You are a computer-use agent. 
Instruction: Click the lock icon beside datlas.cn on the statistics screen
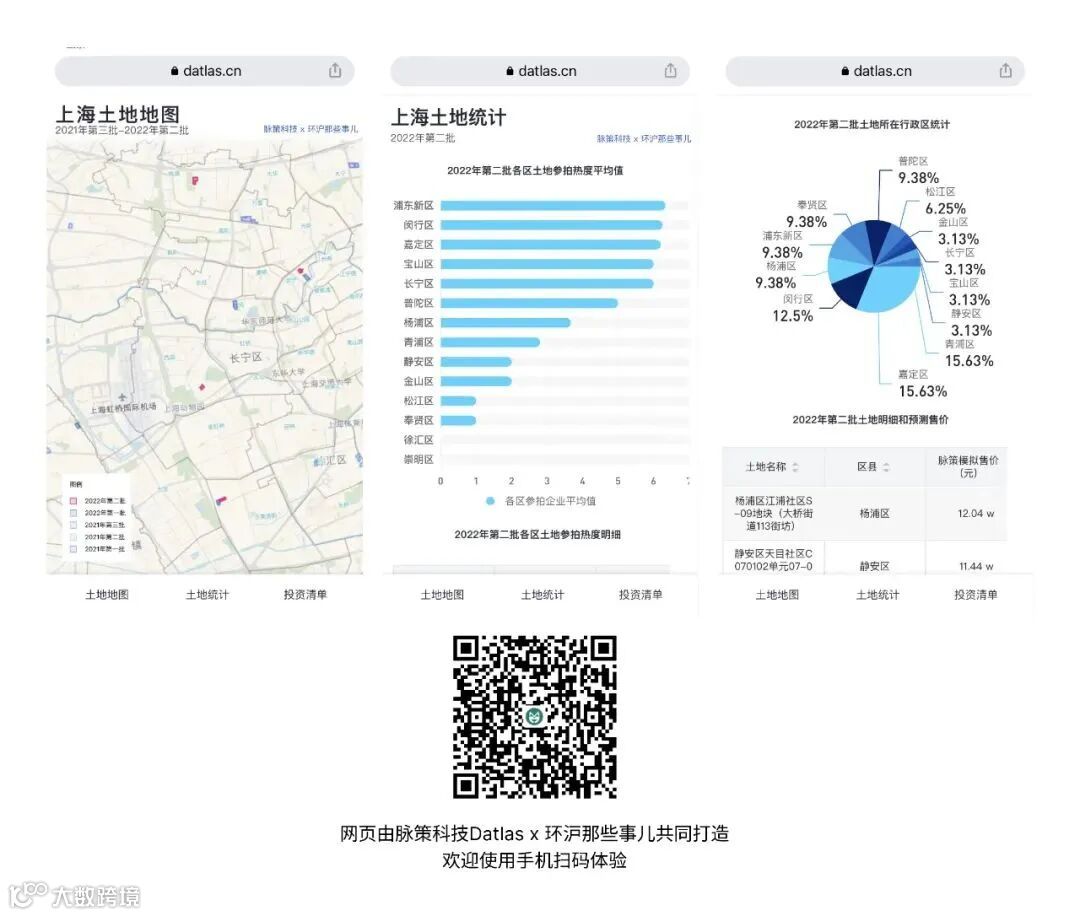(510, 71)
